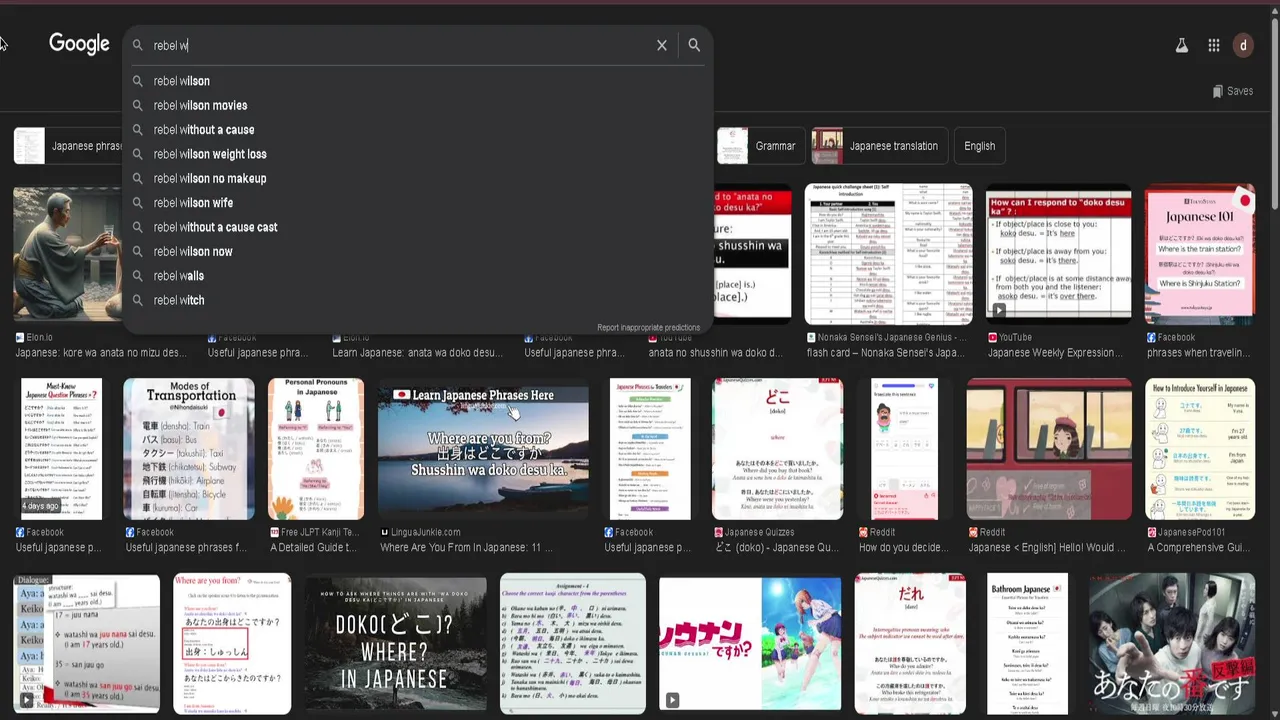The image size is (1280, 720).
Task: Click in the search field containing 'rebel w'
Action: [400, 45]
